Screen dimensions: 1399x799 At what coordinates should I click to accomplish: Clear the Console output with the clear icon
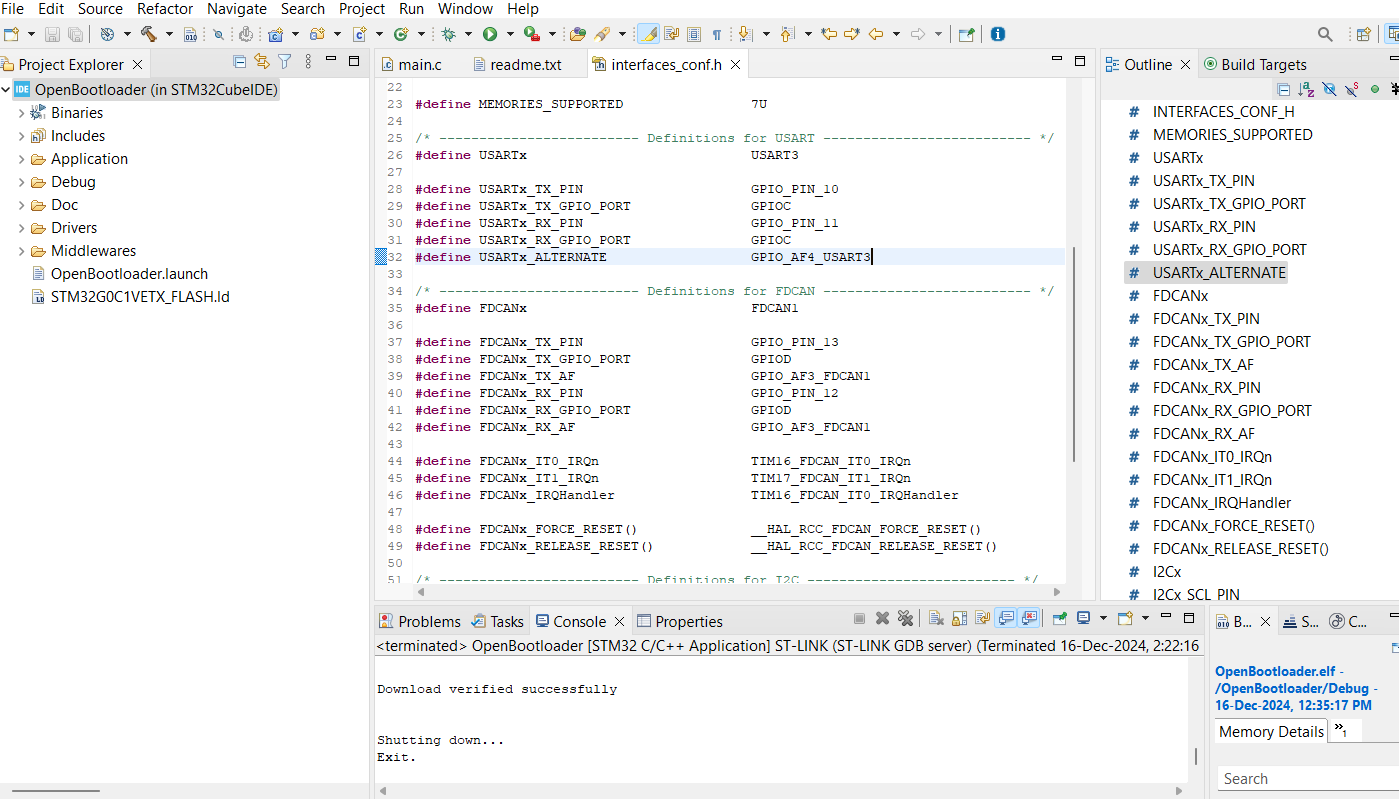934,618
